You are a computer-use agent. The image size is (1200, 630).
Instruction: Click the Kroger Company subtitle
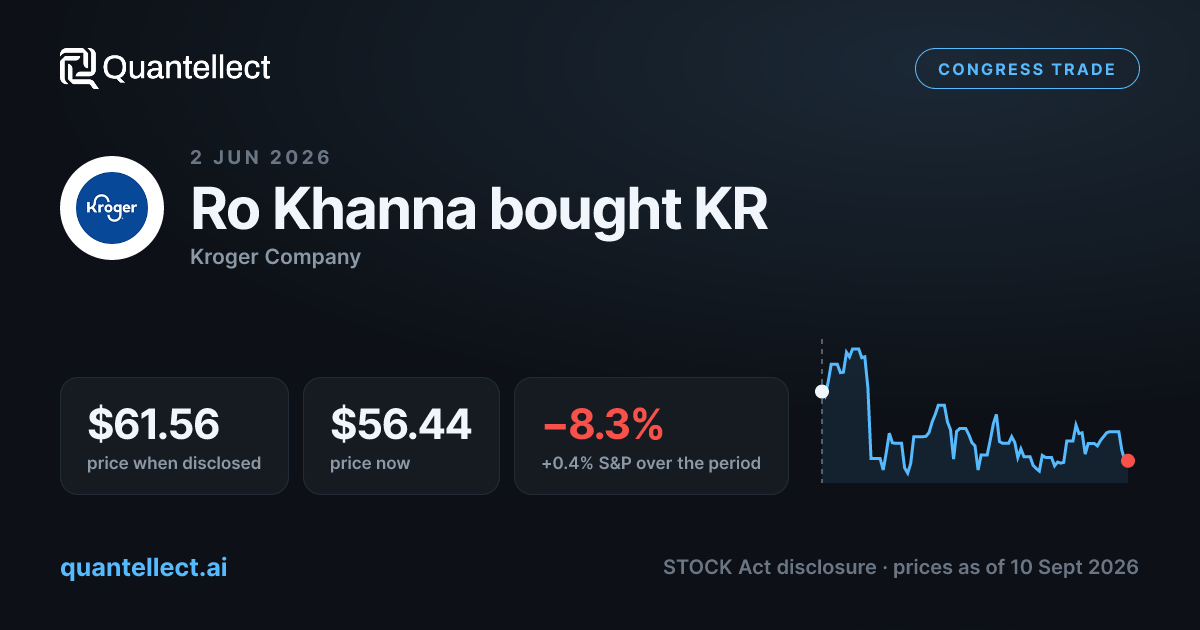pos(275,257)
